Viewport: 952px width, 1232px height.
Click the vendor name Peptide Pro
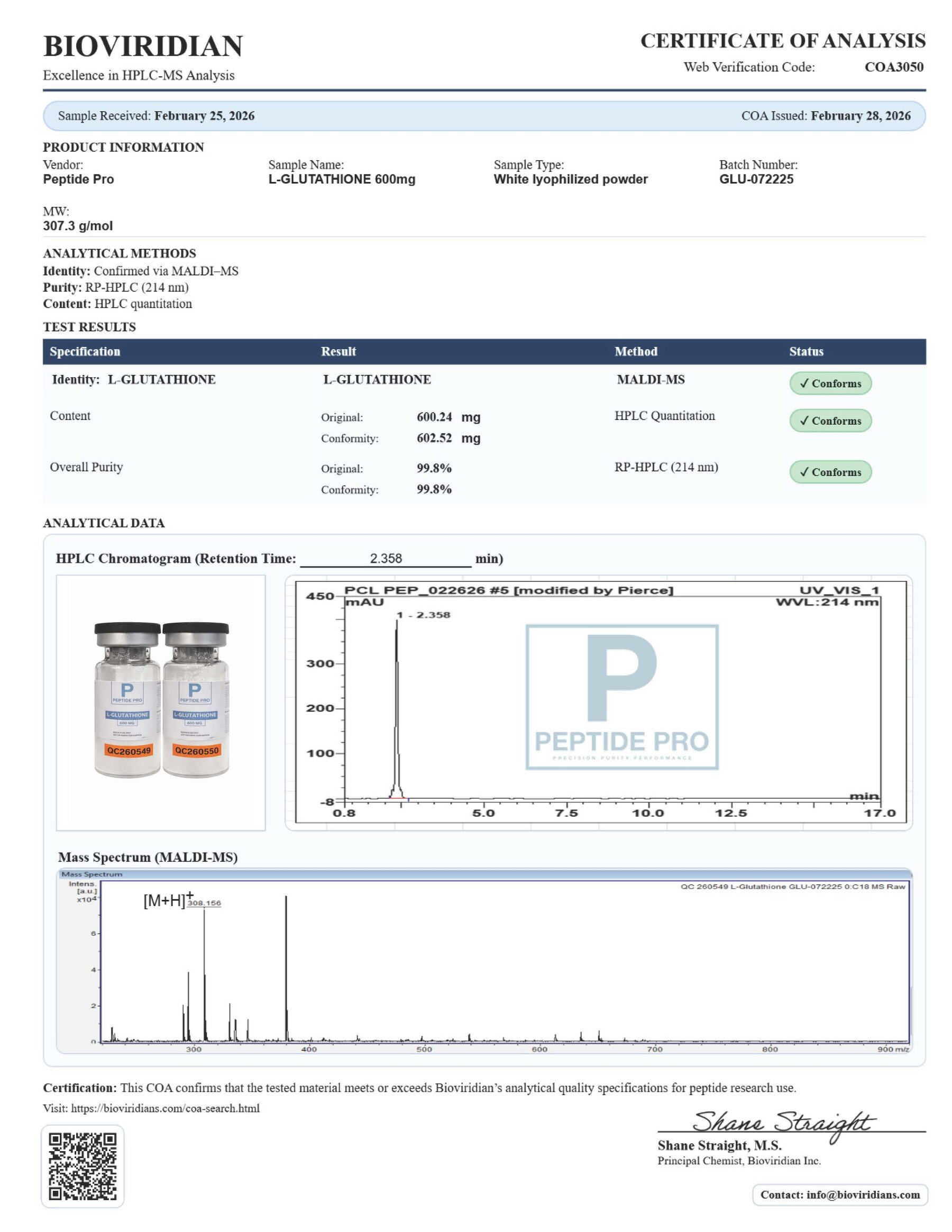(78, 179)
